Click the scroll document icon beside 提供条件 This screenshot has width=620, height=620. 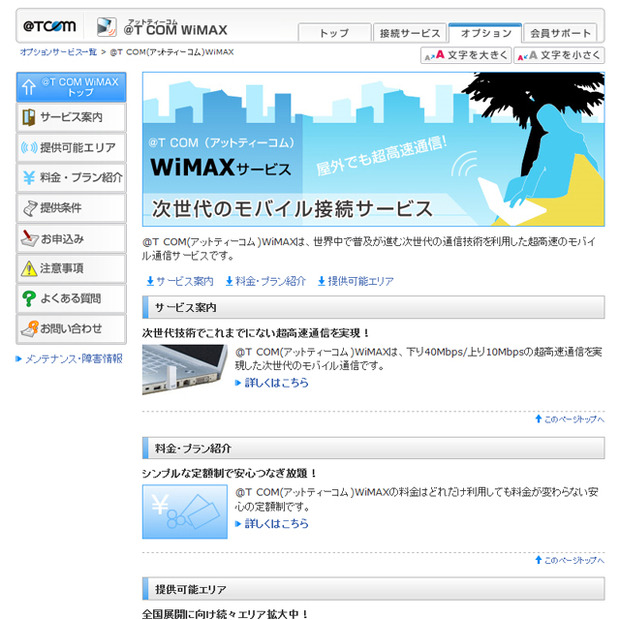click(x=30, y=208)
